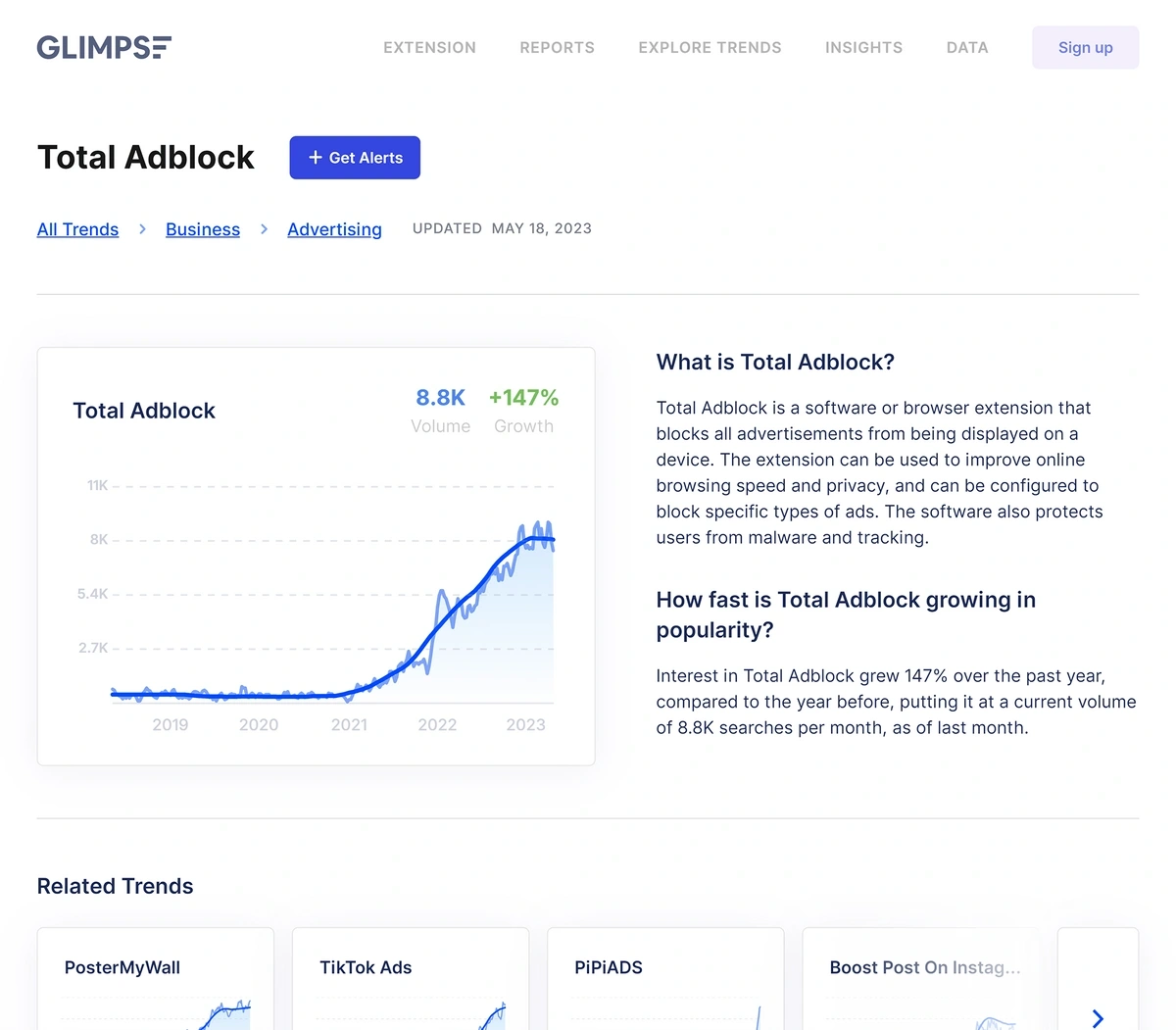Follow the All Trends breadcrumb link
This screenshot has width=1176, height=1030.
(77, 229)
